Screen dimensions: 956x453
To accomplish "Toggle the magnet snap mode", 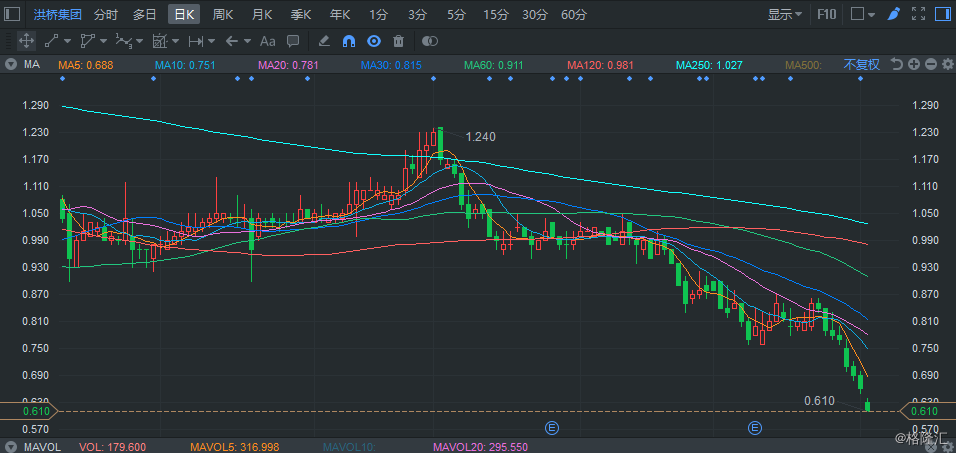I will pos(349,41).
